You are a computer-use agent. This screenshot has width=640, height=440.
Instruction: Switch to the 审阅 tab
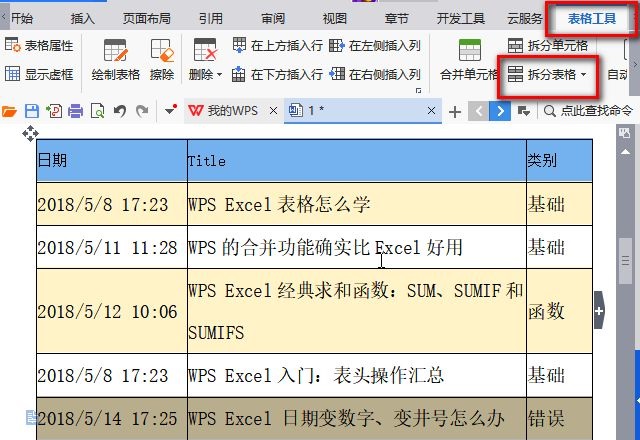tap(273, 18)
